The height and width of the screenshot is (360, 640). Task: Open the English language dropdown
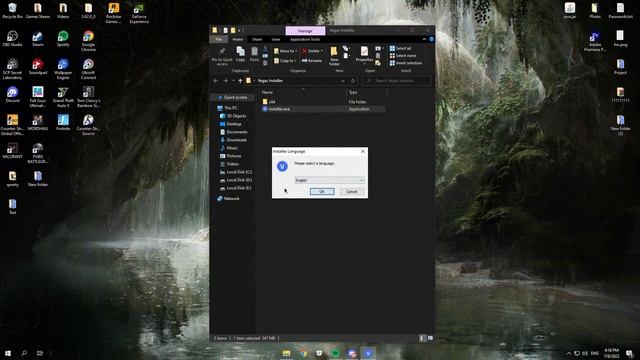pyautogui.click(x=329, y=180)
